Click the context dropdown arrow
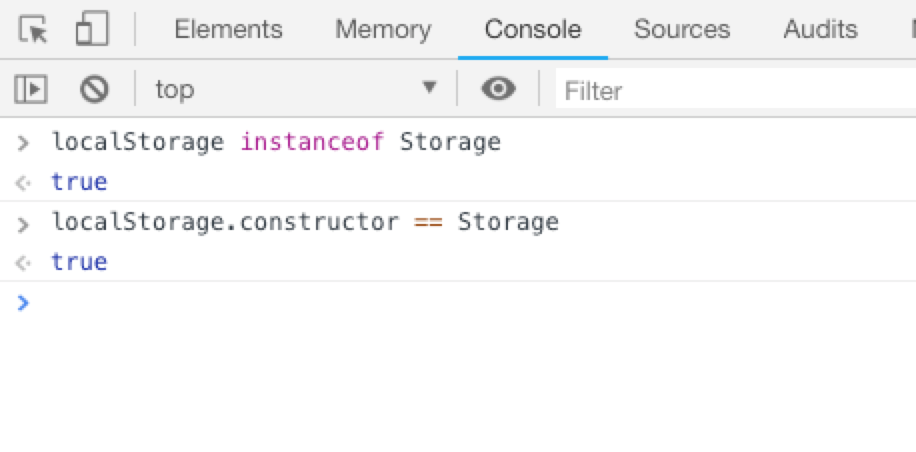 (x=430, y=88)
